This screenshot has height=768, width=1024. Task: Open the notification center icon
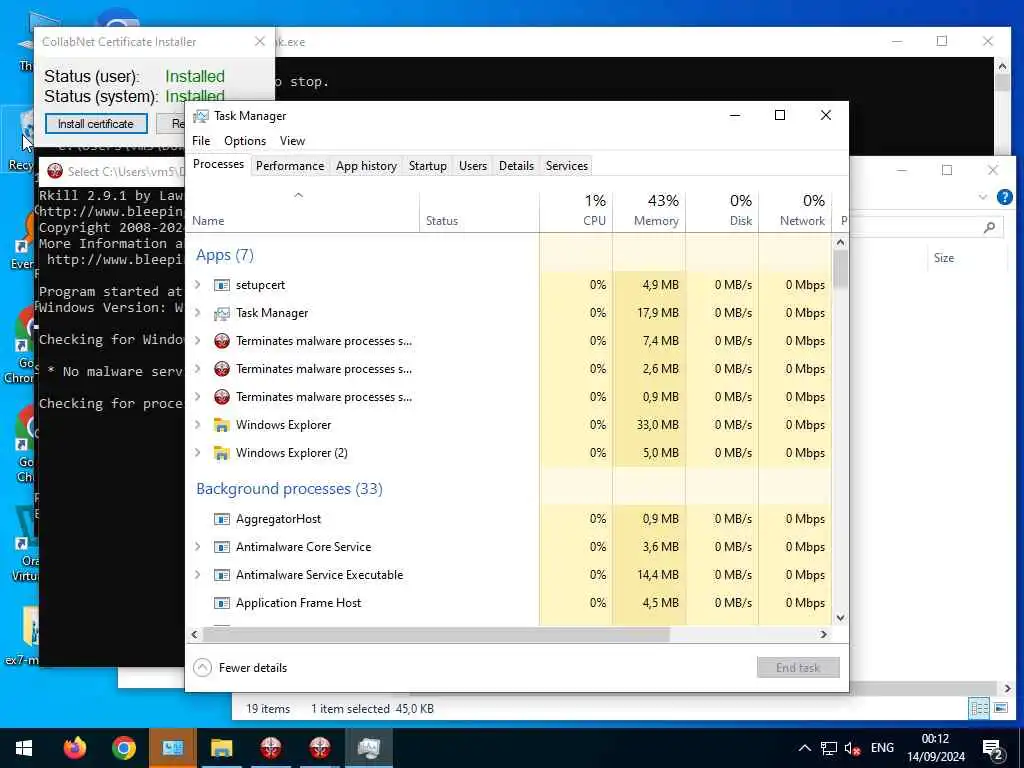pos(993,748)
